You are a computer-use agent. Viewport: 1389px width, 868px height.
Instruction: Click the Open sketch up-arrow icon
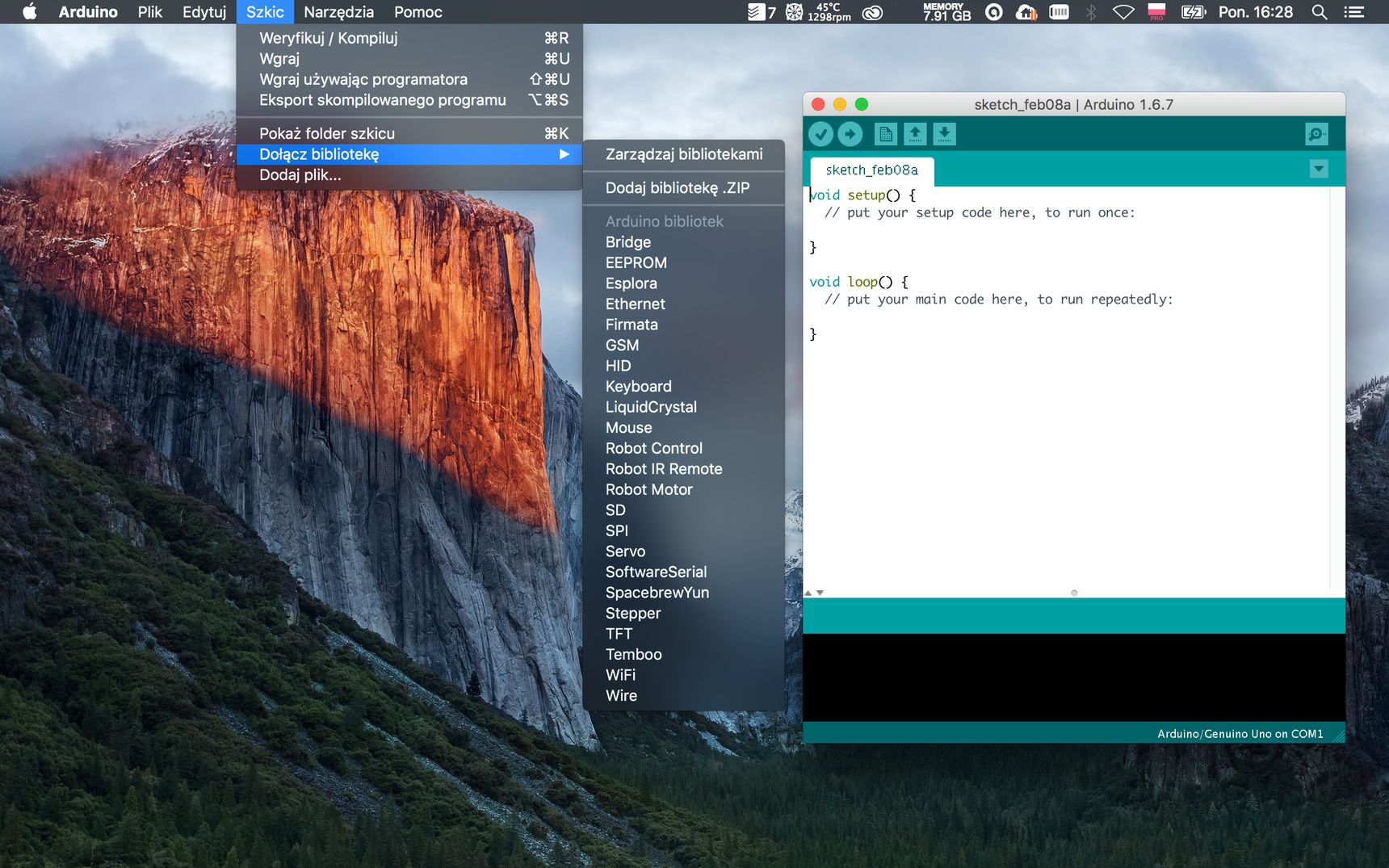point(915,134)
